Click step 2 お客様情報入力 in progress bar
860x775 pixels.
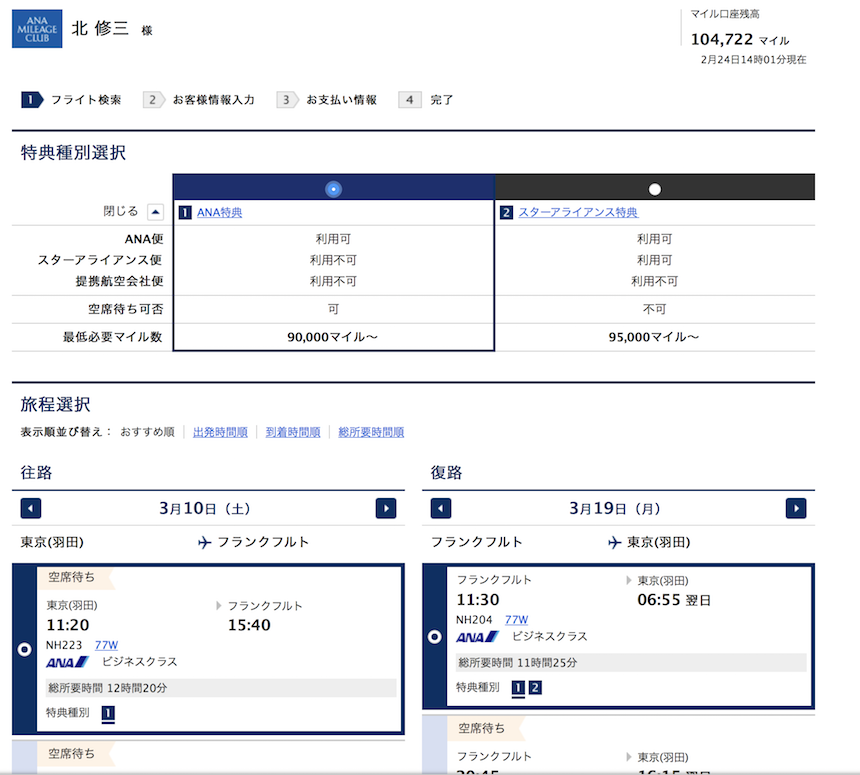[x=199, y=100]
